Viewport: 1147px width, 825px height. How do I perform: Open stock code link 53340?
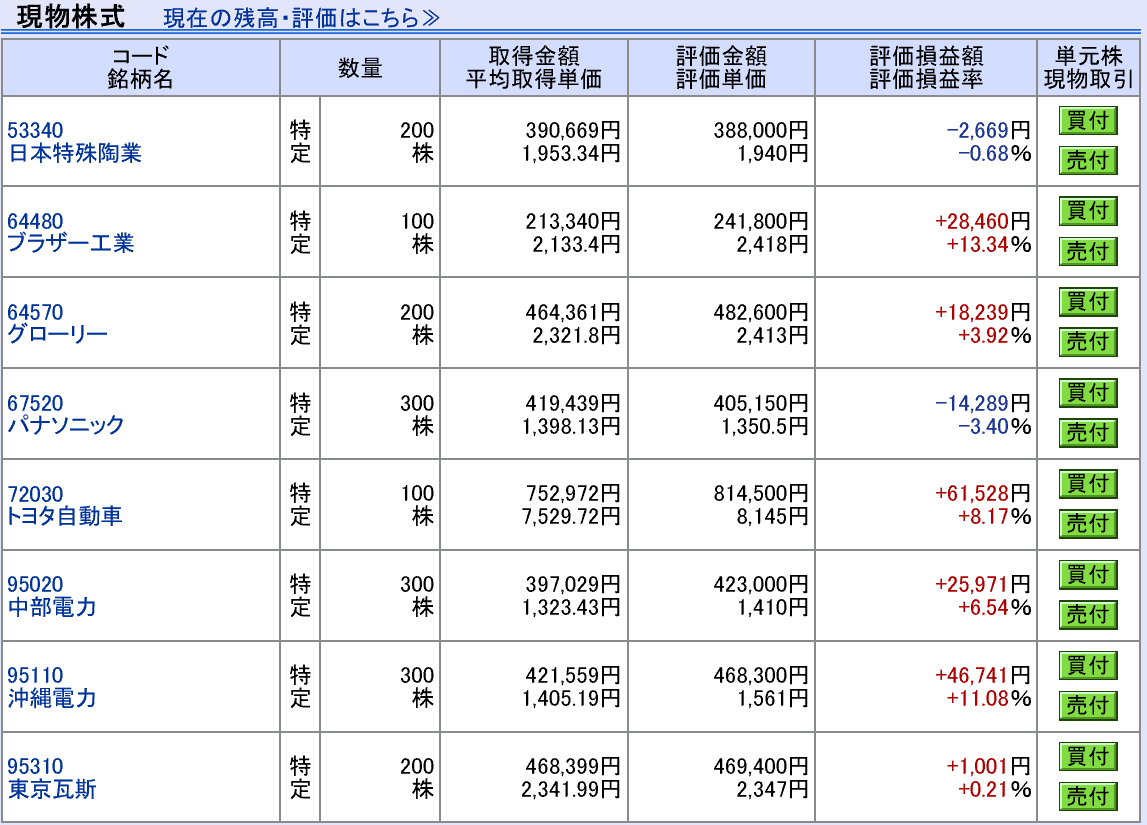pos(35,130)
